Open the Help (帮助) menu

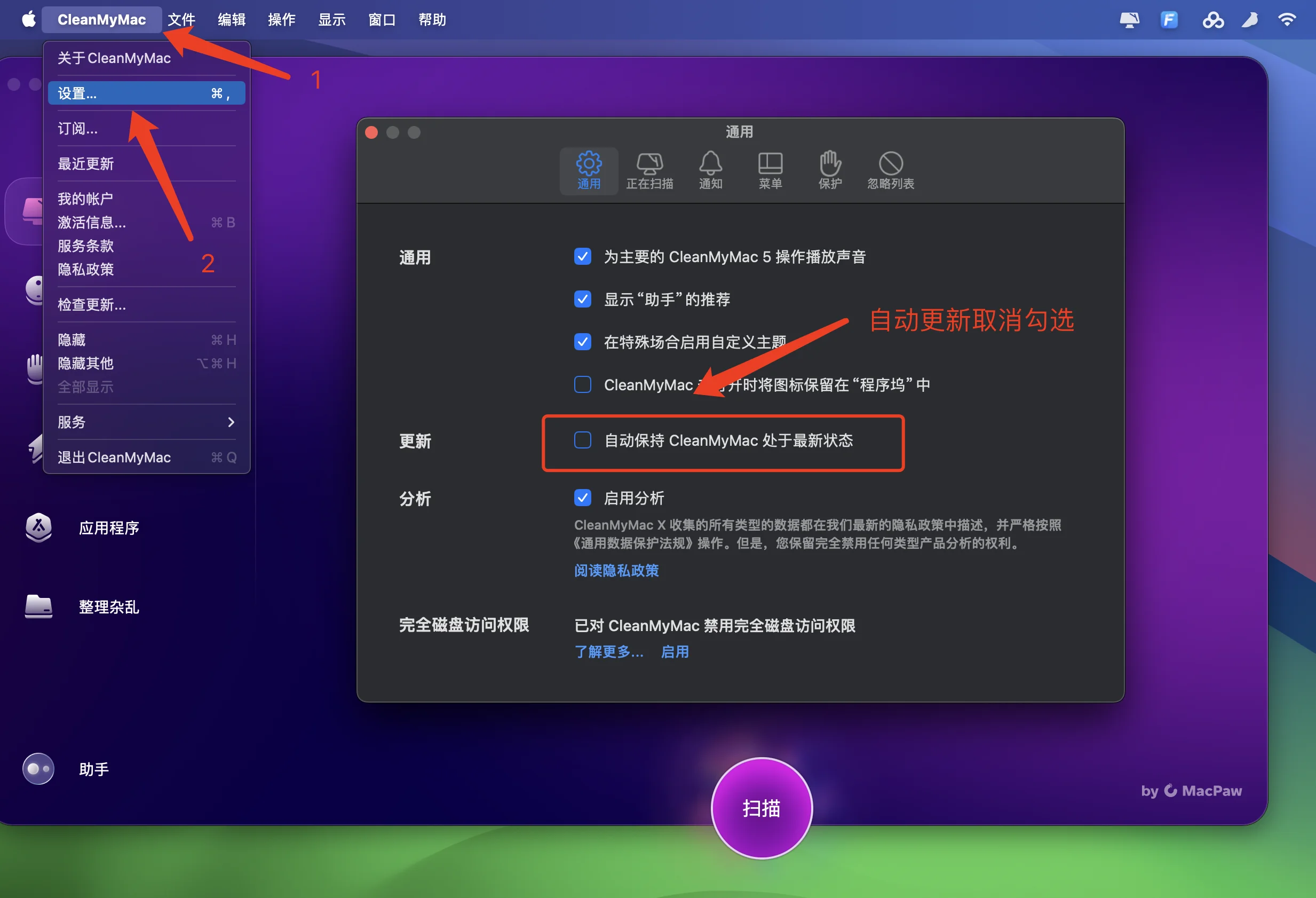pos(432,20)
